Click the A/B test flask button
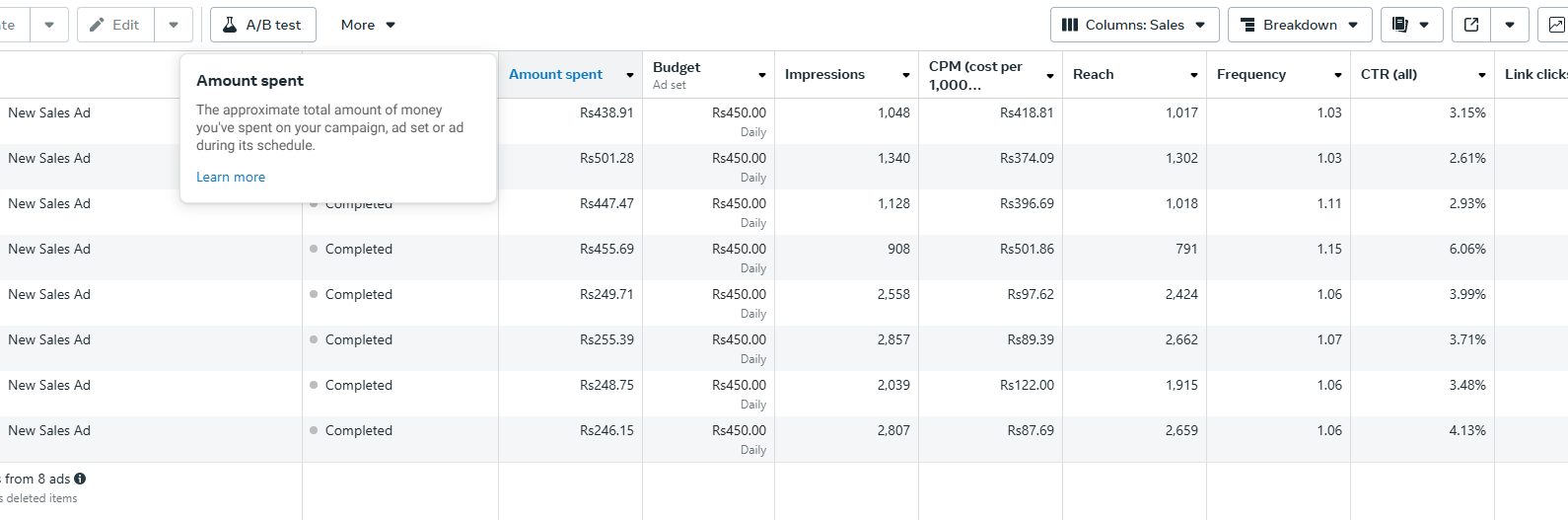 click(x=262, y=25)
